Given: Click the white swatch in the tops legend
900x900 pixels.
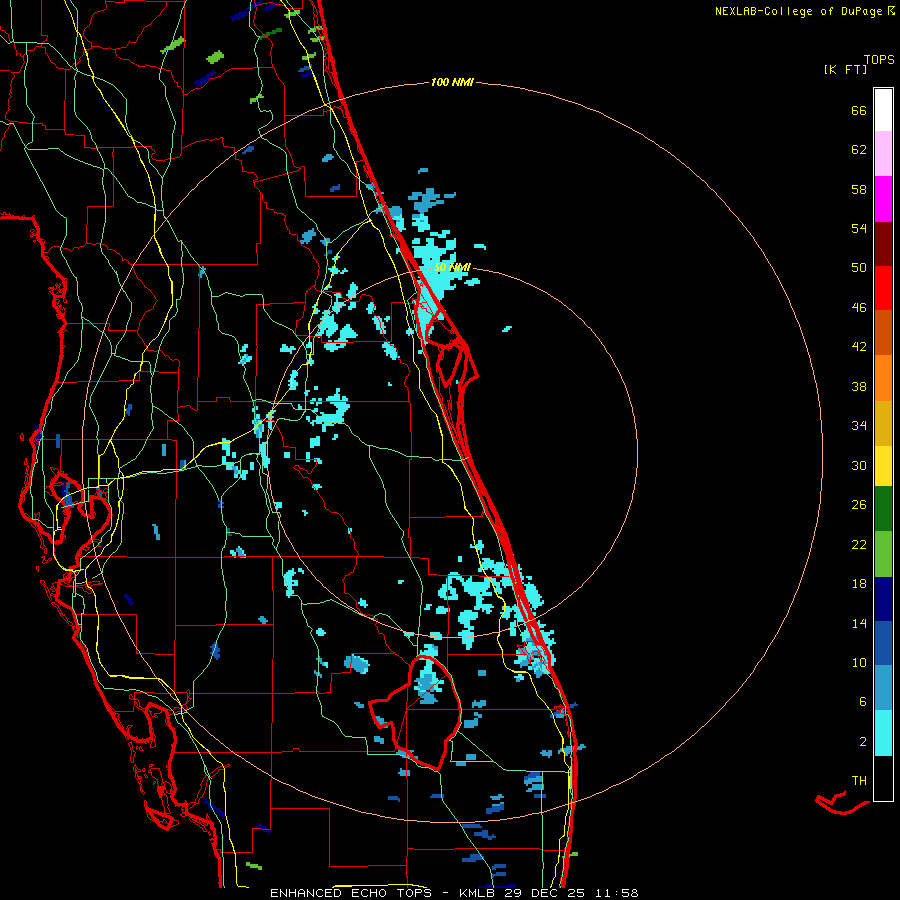Looking at the screenshot, I should (x=883, y=110).
